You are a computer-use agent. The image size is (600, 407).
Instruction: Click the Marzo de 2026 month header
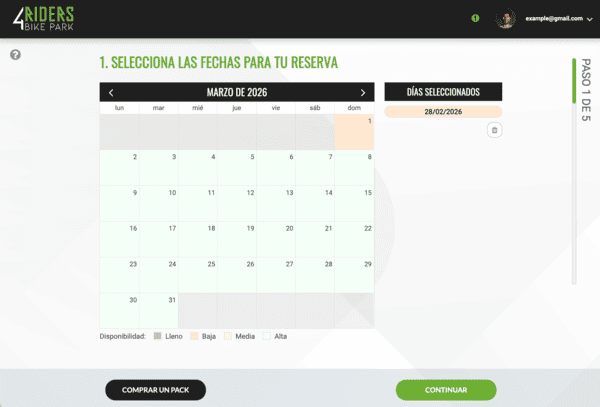pyautogui.click(x=237, y=92)
